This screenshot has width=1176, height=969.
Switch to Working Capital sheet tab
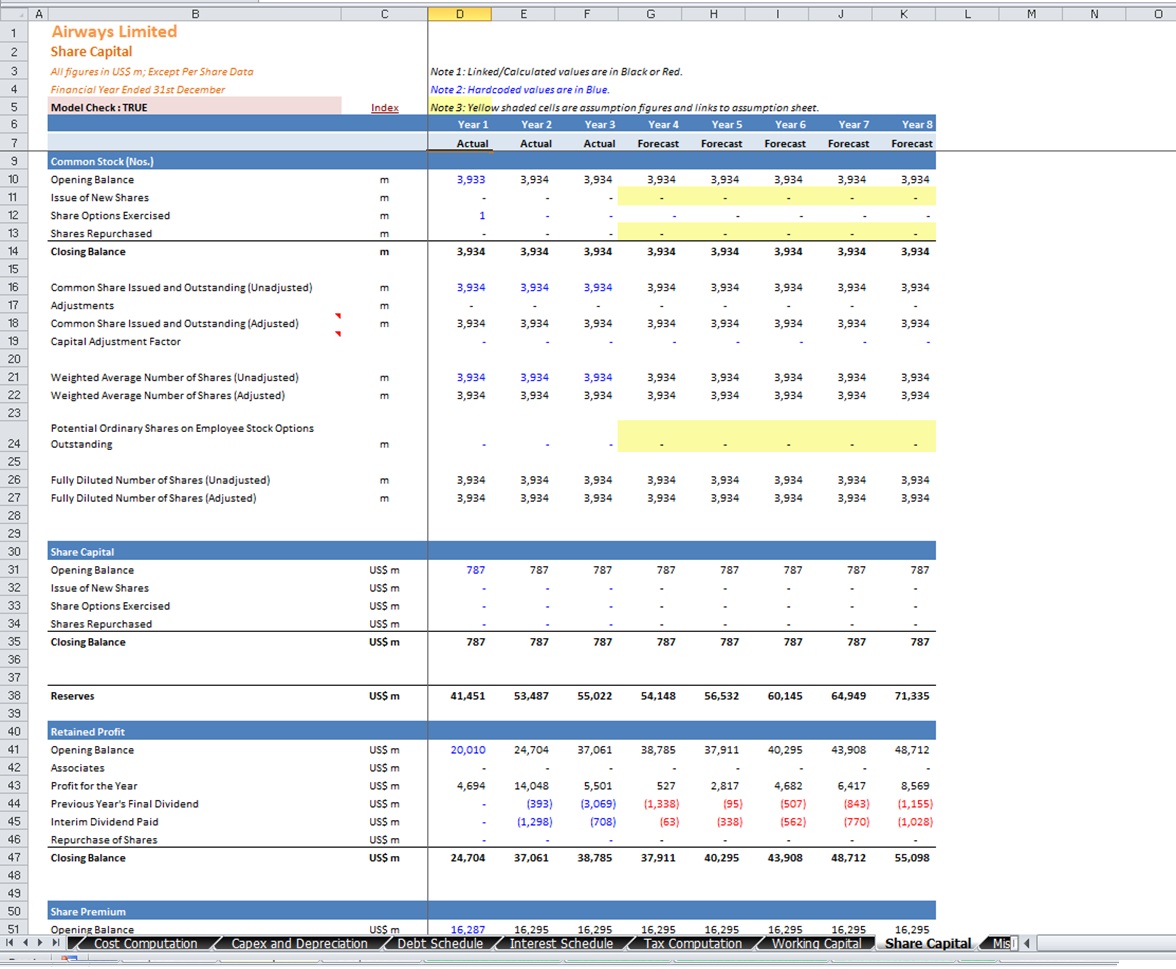[x=816, y=944]
